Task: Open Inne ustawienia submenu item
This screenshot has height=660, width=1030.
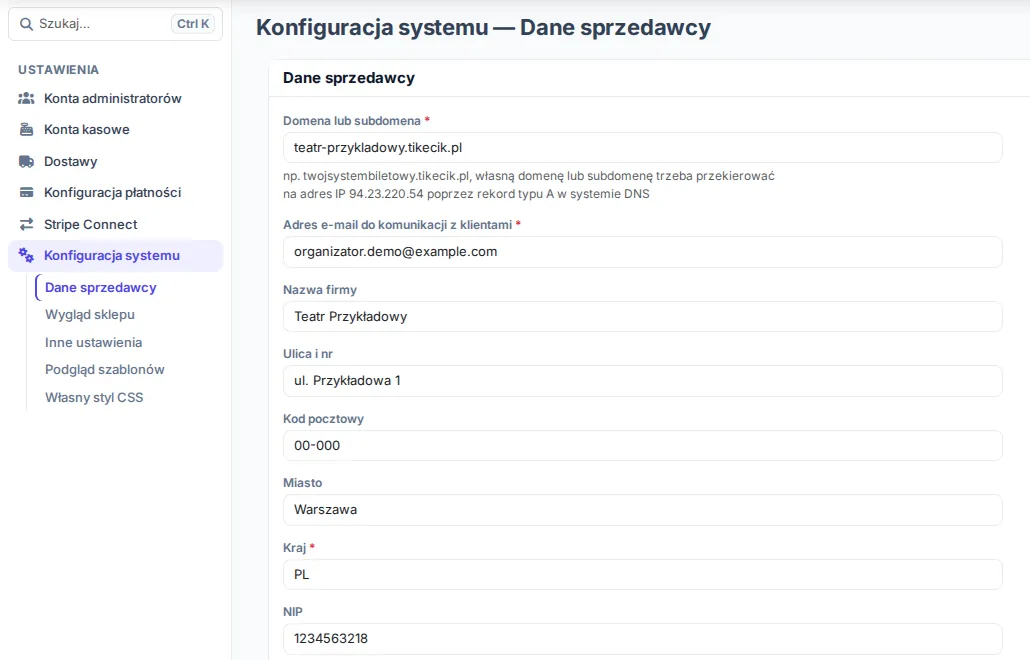Action: coord(93,342)
